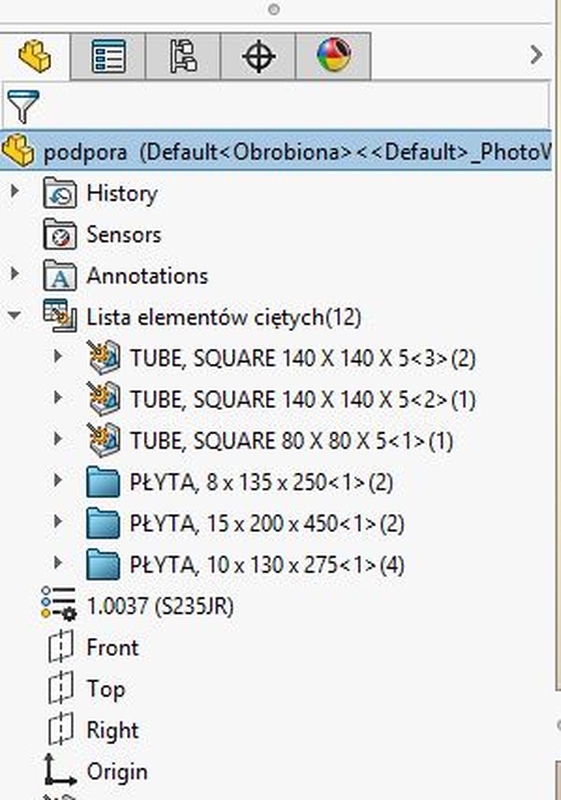Viewport: 561px width, 800px height.
Task: Select TUBE, SQUARE 80 X 80 X 5<1> cut-list icon
Action: [104, 440]
